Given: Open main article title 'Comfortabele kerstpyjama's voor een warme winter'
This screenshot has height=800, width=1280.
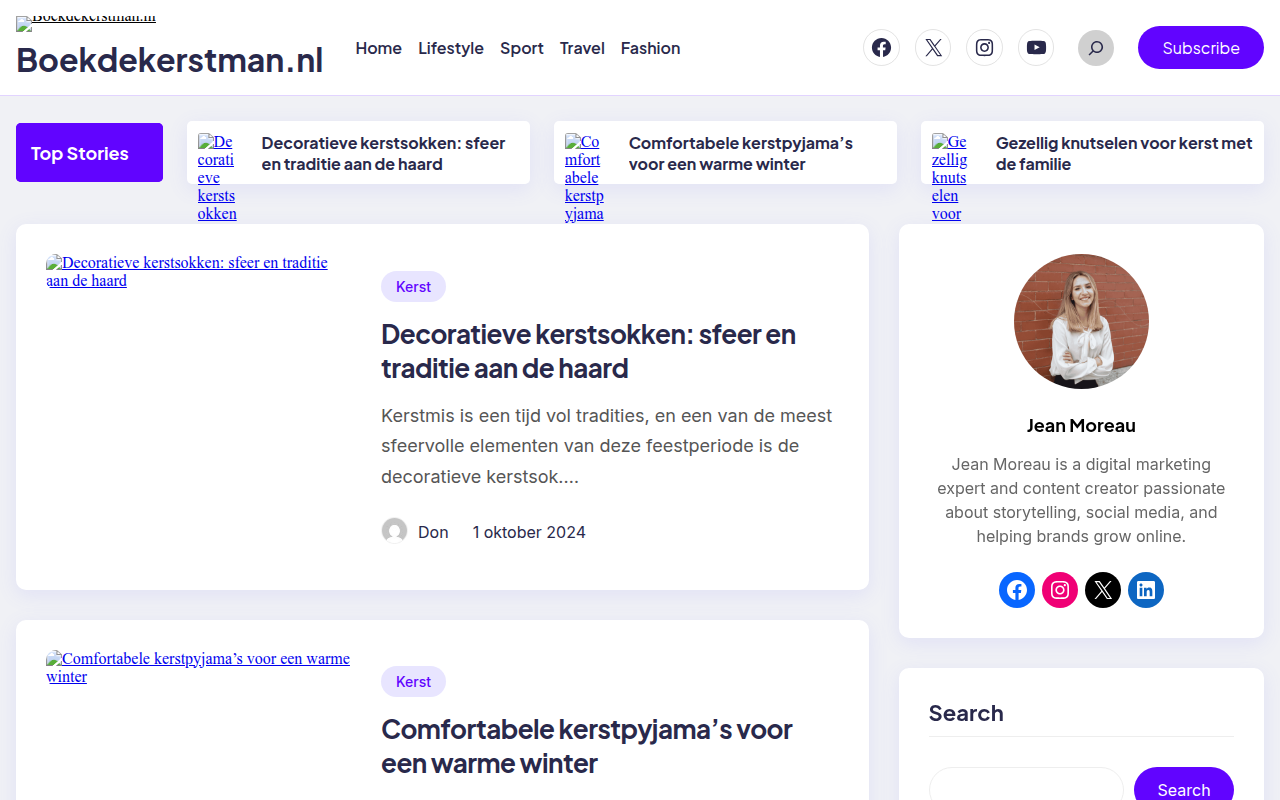Looking at the screenshot, I should (x=587, y=746).
